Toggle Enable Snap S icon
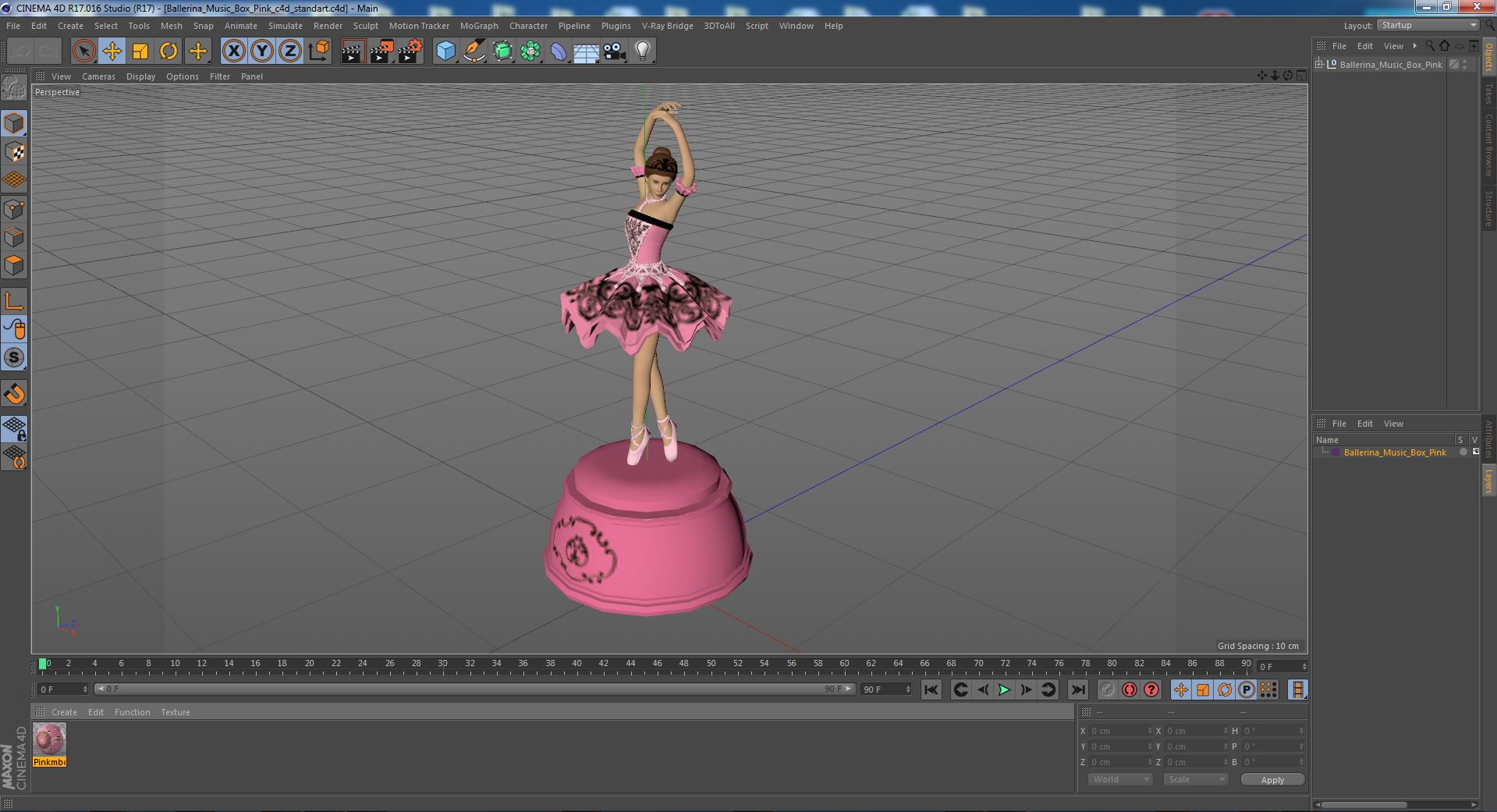This screenshot has width=1497, height=812. pyautogui.click(x=14, y=358)
